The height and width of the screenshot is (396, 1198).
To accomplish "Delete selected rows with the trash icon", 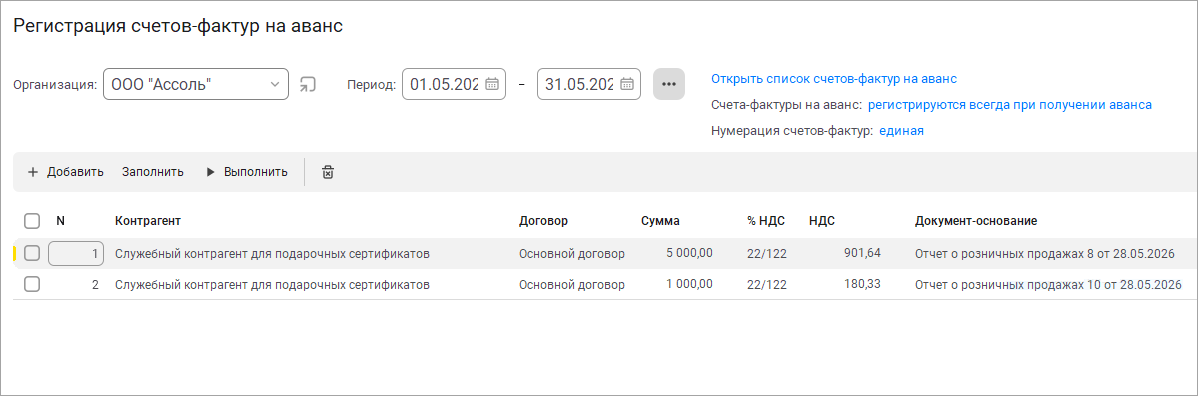I will [x=328, y=172].
